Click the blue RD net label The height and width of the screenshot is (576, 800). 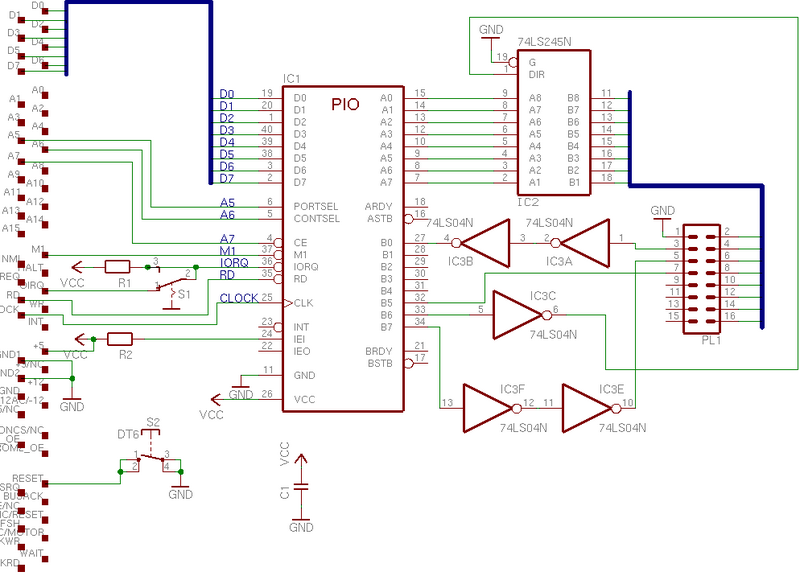(x=227, y=274)
